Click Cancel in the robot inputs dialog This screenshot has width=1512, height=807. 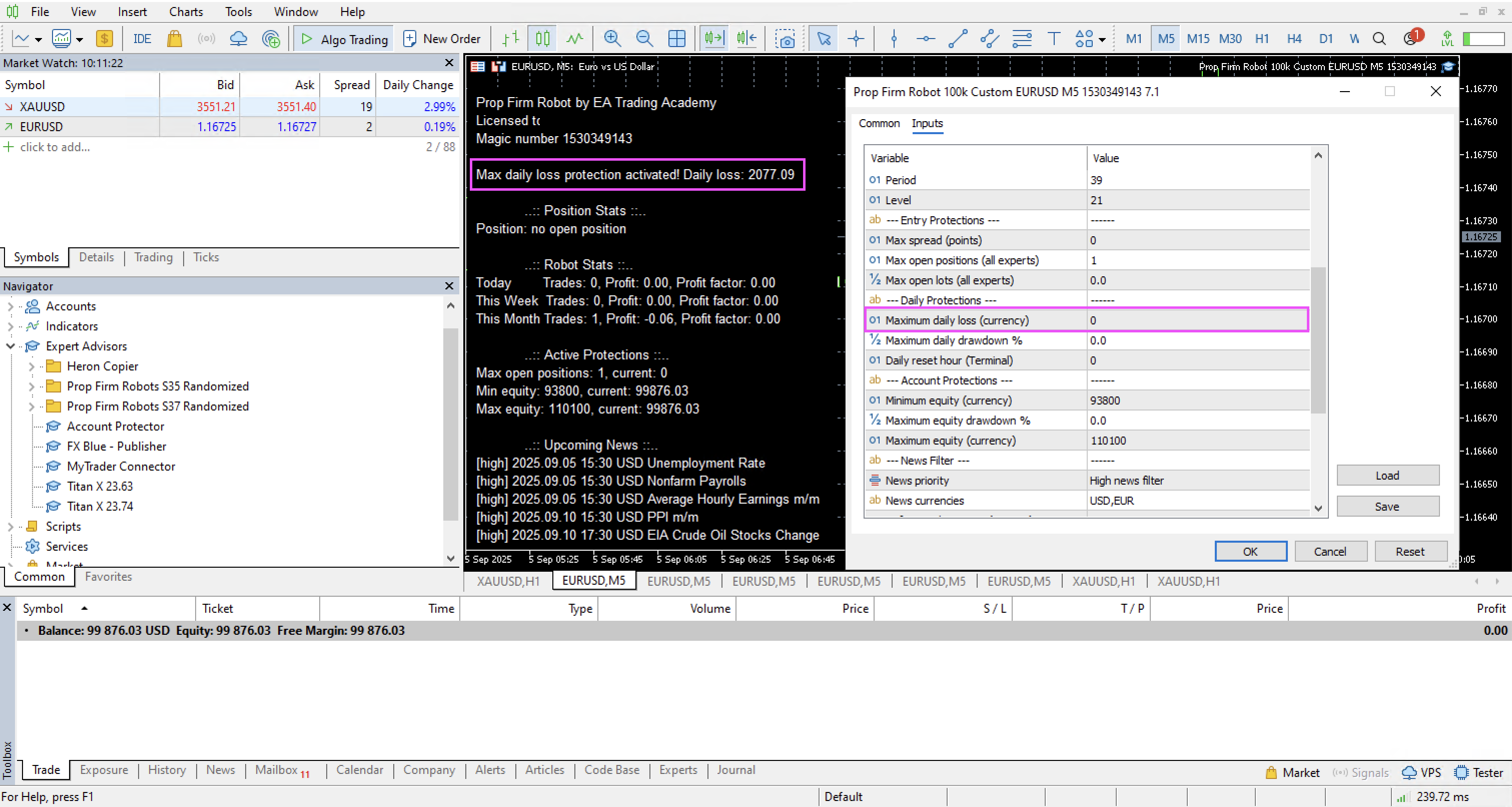(x=1331, y=552)
